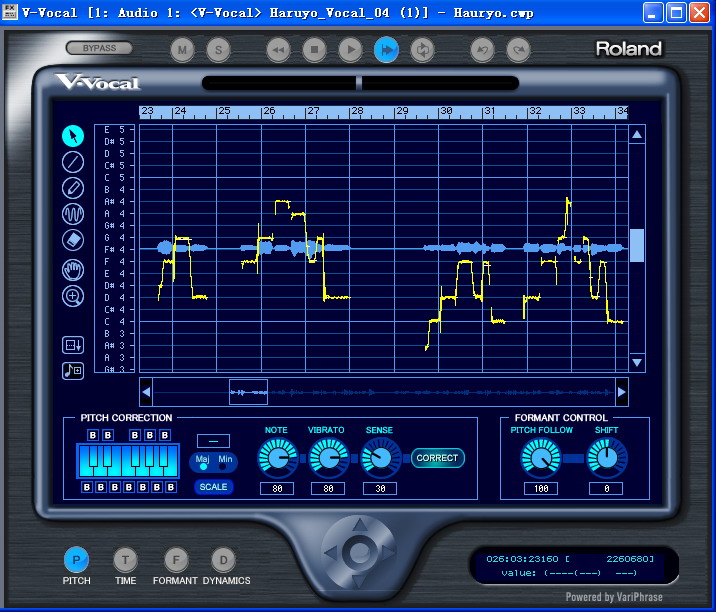Select the arrow pointer tool
Image resolution: width=716 pixels, height=612 pixels.
click(x=73, y=136)
